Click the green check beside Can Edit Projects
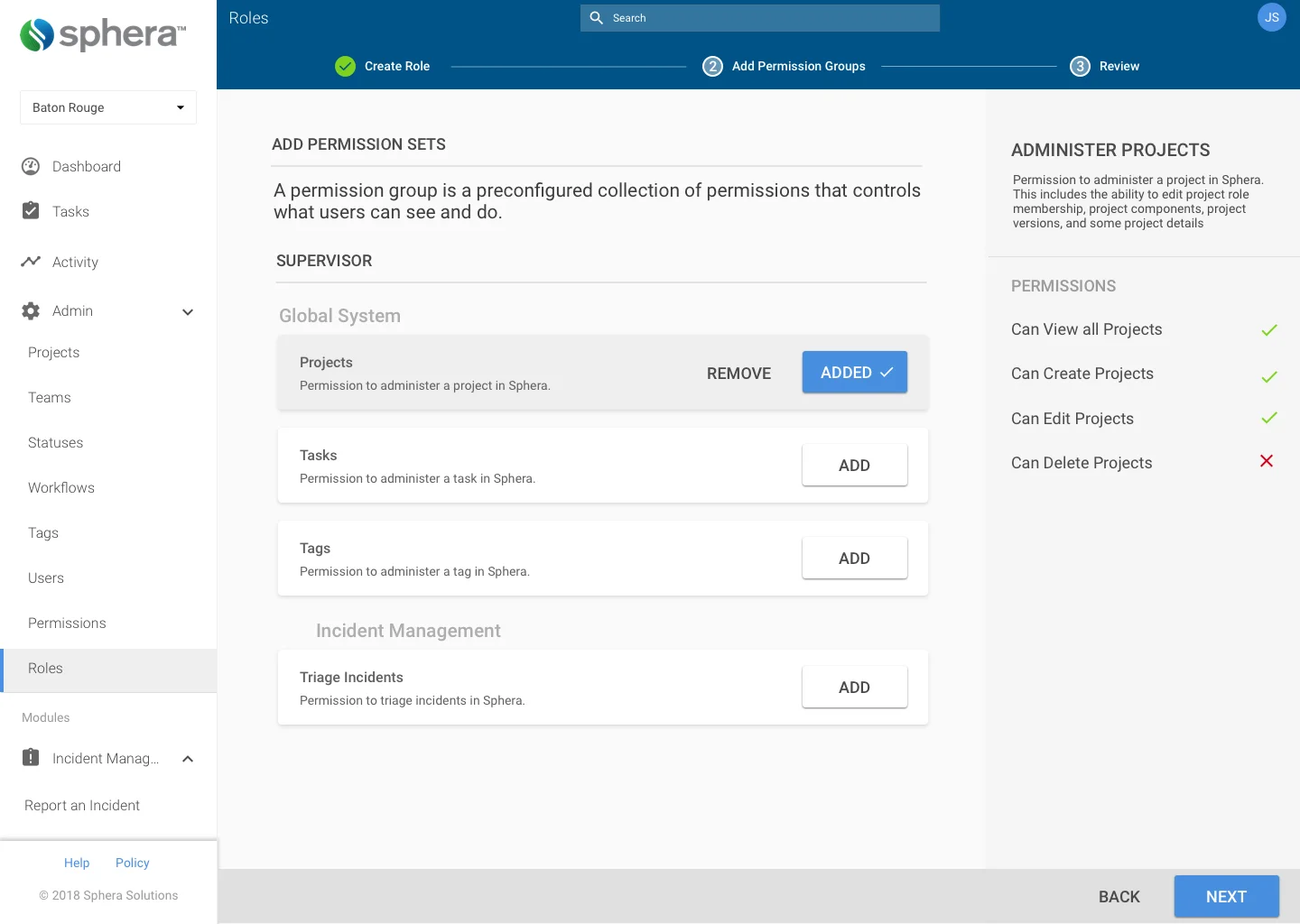Image resolution: width=1300 pixels, height=924 pixels. (x=1269, y=418)
